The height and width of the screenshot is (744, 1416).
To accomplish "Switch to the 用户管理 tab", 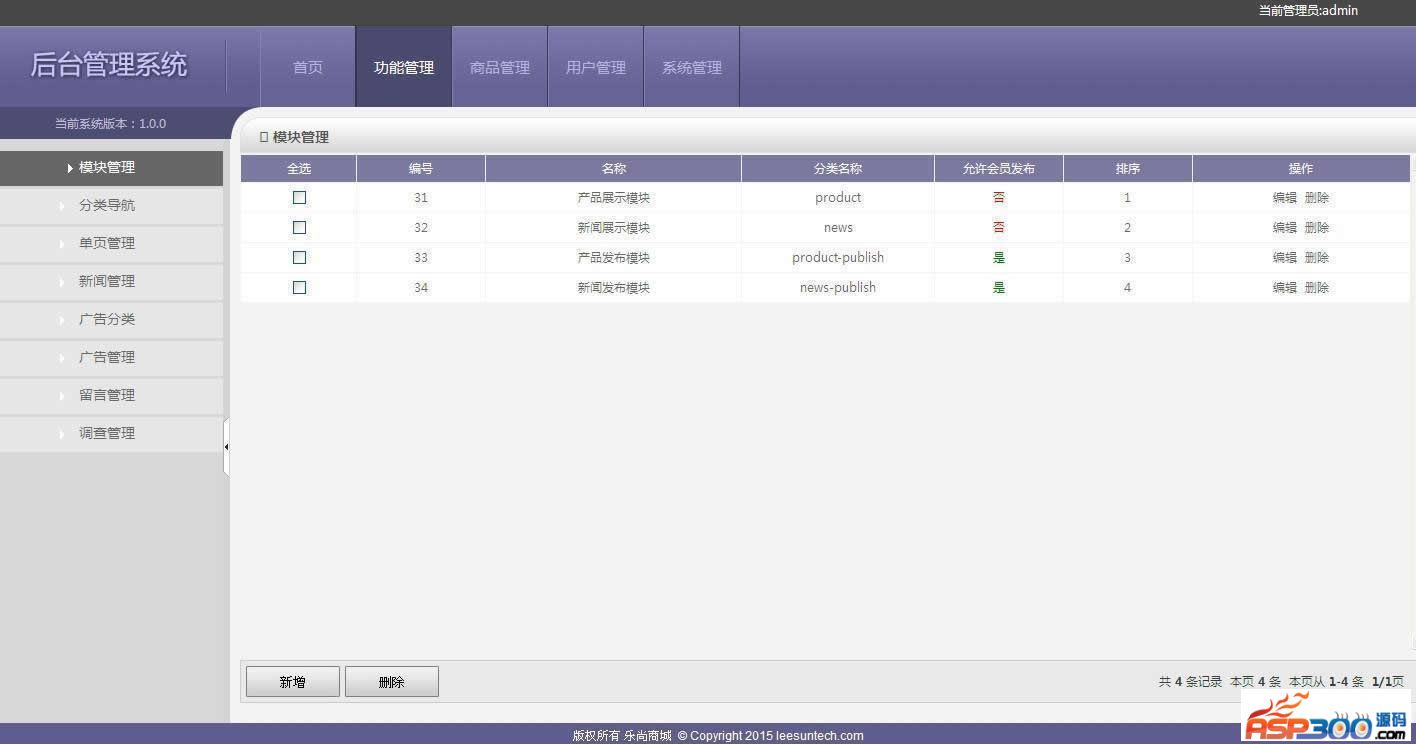I will point(596,68).
